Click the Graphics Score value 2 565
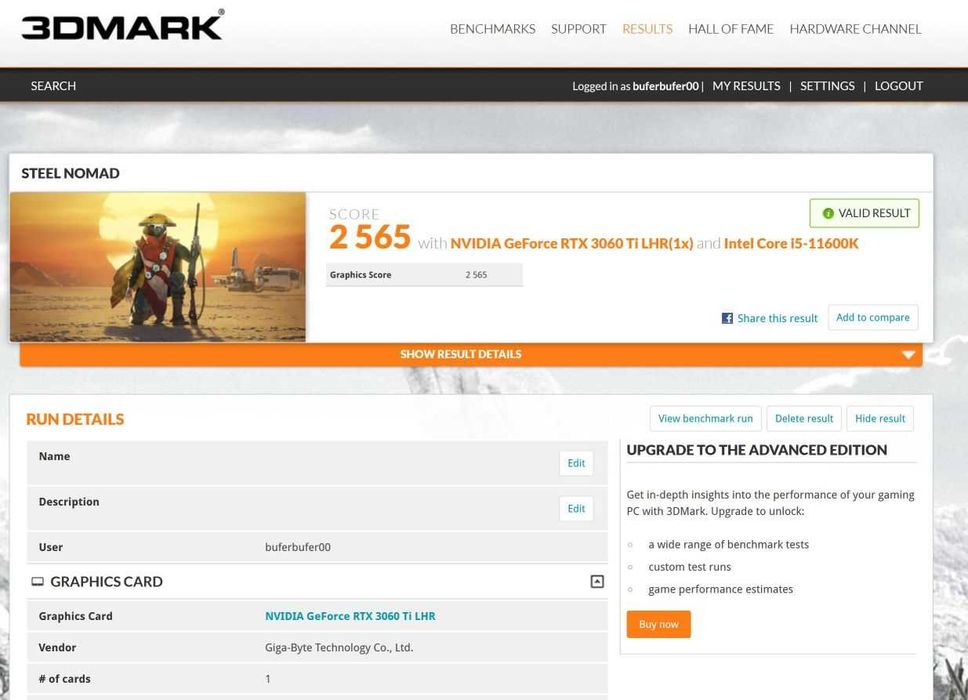 [476, 275]
